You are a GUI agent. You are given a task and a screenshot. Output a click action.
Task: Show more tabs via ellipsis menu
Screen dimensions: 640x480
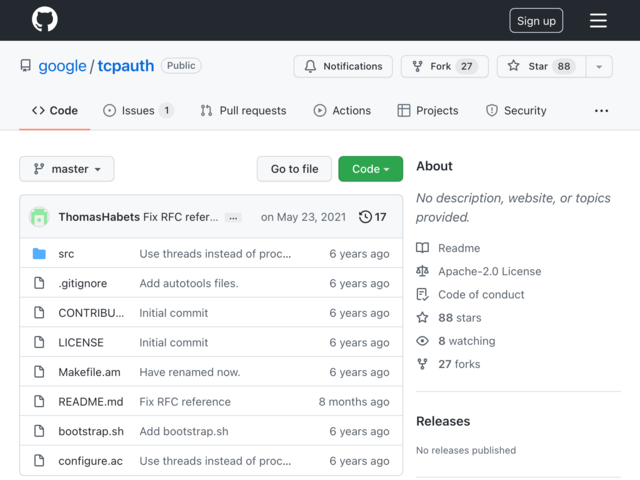coord(601,111)
